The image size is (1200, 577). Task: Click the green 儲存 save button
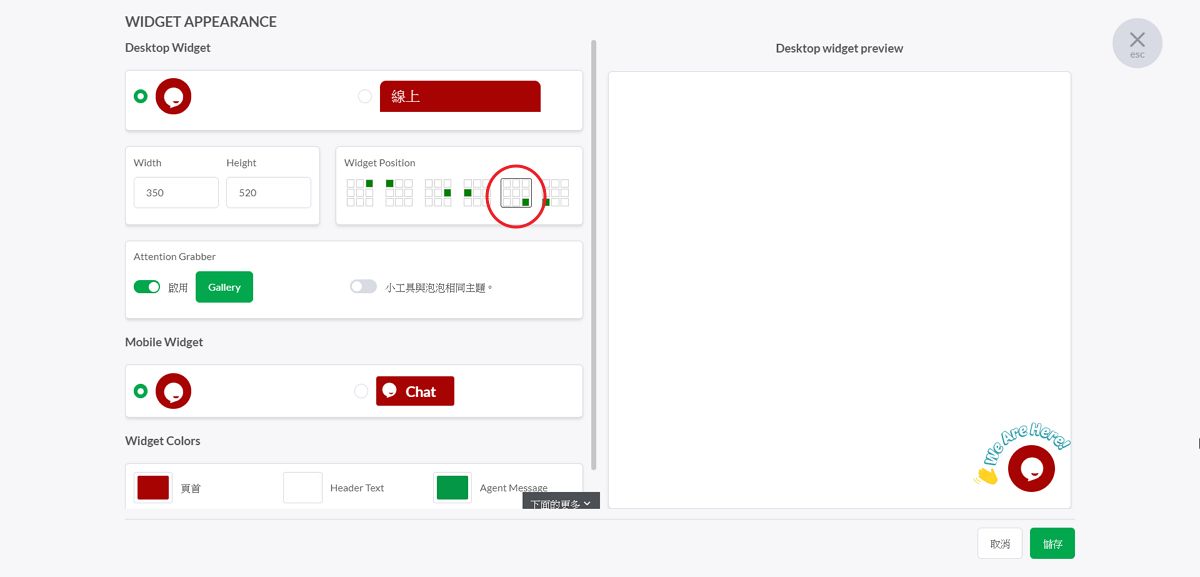point(1052,544)
